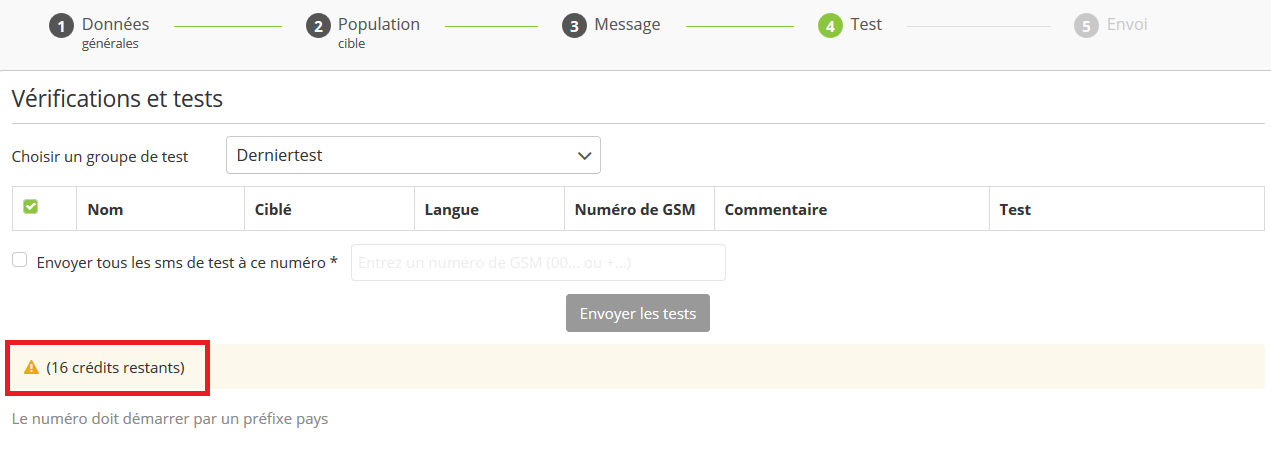Click the yellow warning triangle icon
Viewport: 1271px width, 452px height.
click(x=31, y=368)
